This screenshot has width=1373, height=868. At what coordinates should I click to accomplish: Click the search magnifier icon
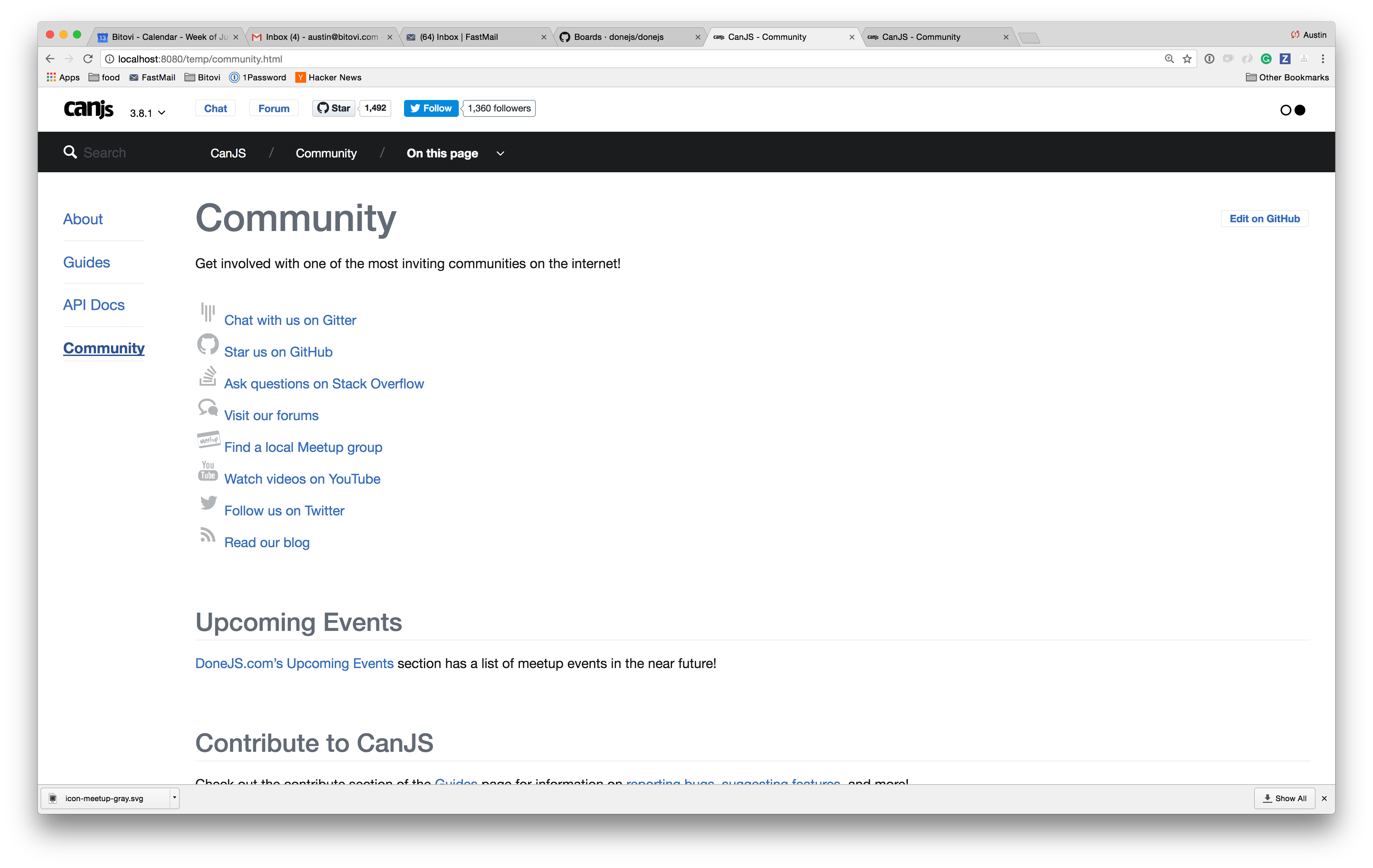tap(70, 152)
